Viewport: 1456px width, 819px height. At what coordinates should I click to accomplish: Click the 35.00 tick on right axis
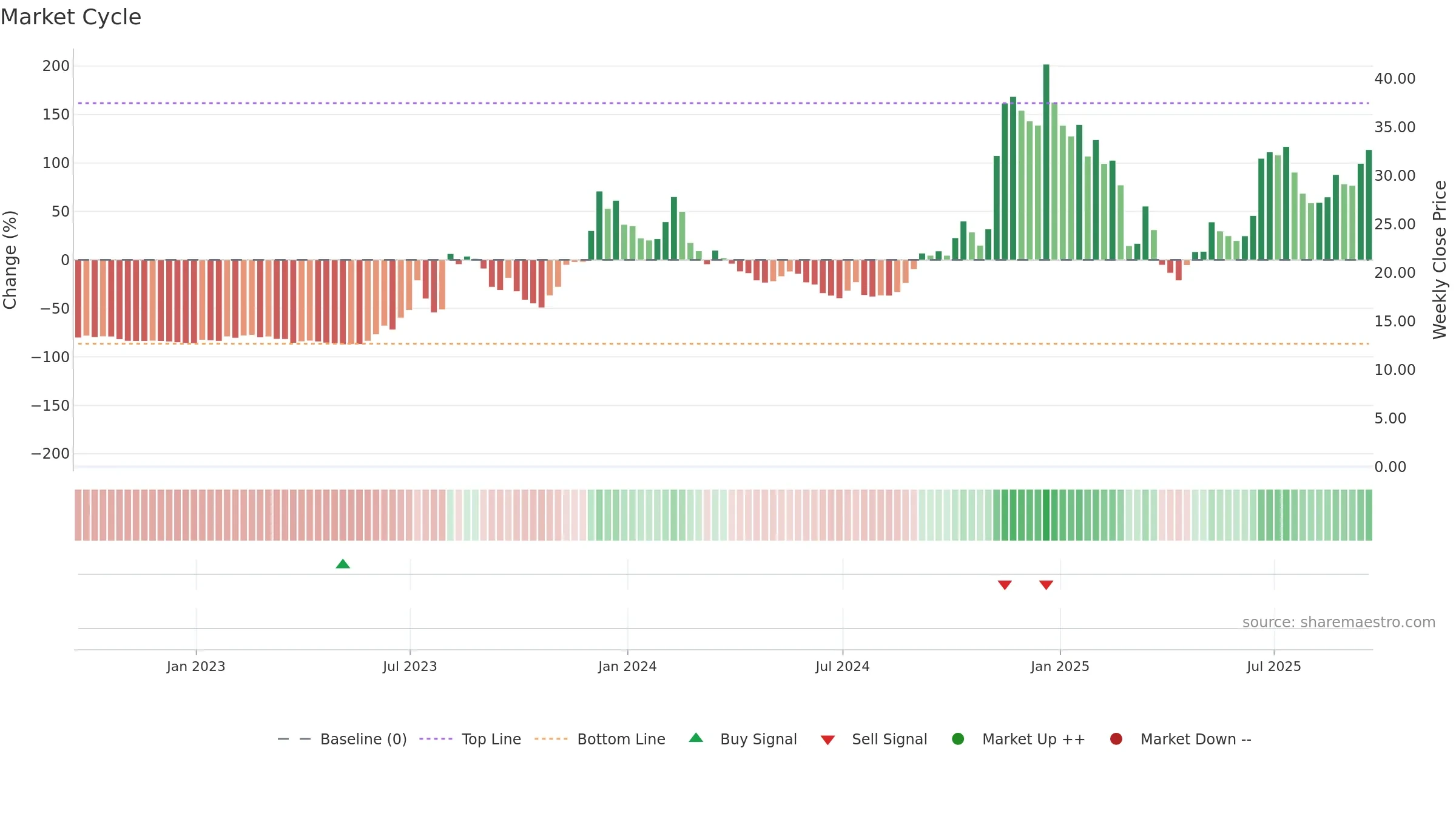[1395, 127]
